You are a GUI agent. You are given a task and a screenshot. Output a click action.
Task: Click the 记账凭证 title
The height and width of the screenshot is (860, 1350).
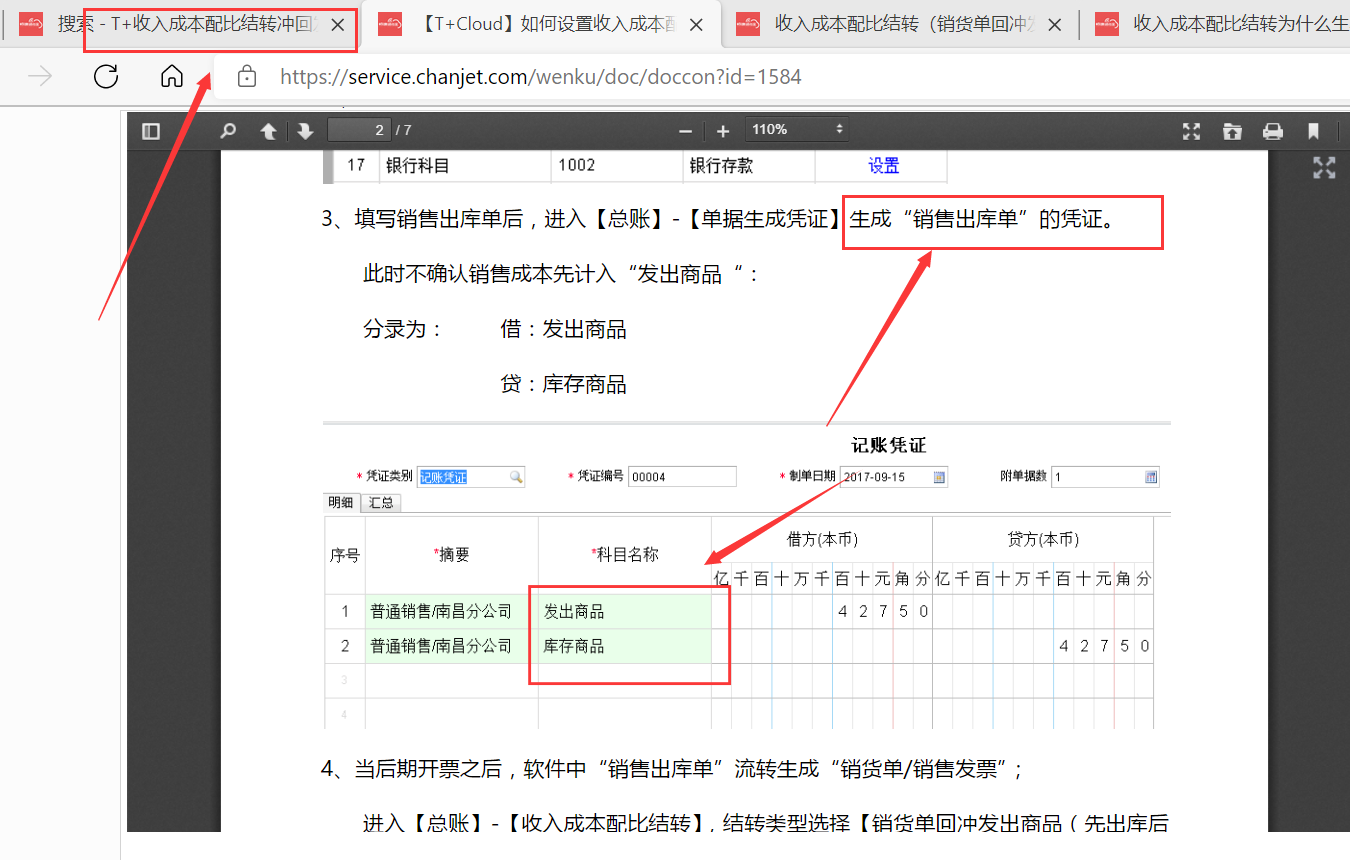[889, 445]
